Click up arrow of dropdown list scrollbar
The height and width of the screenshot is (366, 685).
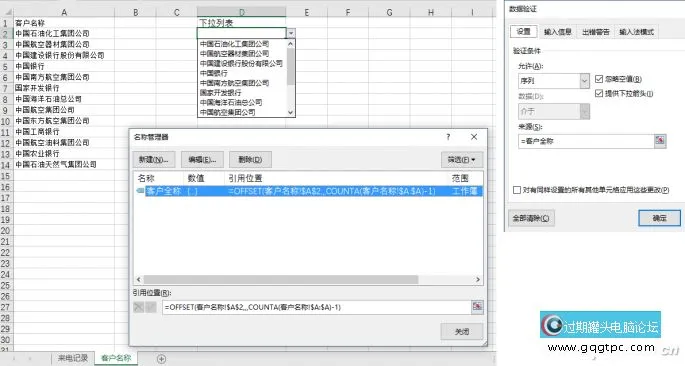291,44
